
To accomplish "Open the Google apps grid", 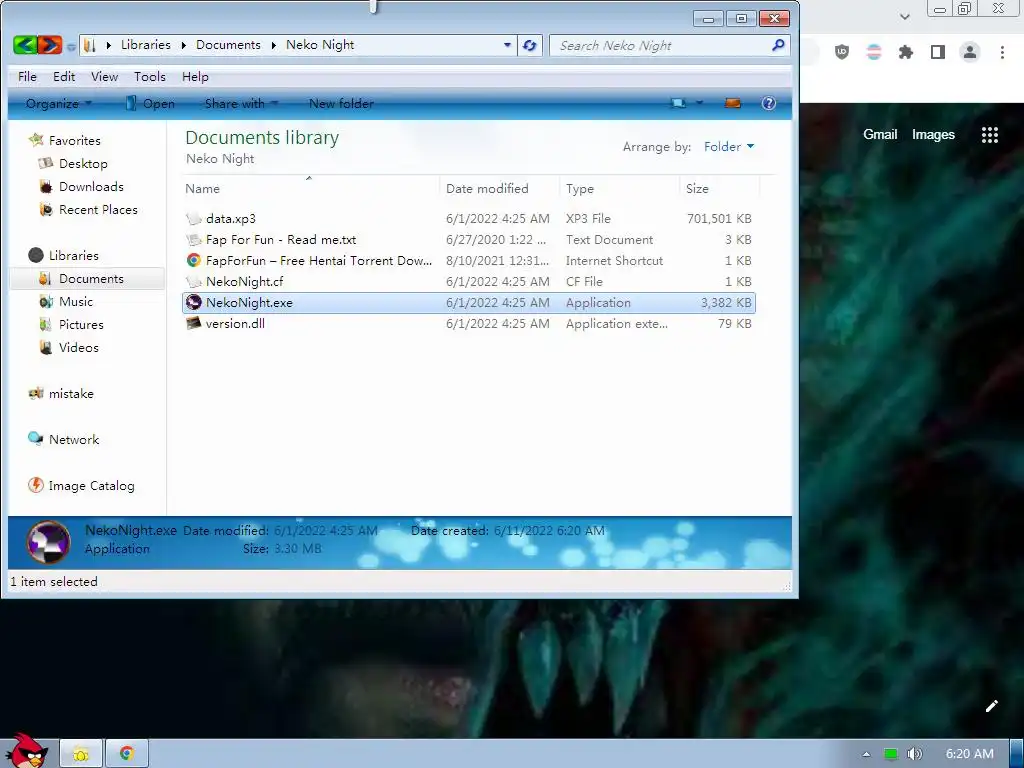I will 989,135.
